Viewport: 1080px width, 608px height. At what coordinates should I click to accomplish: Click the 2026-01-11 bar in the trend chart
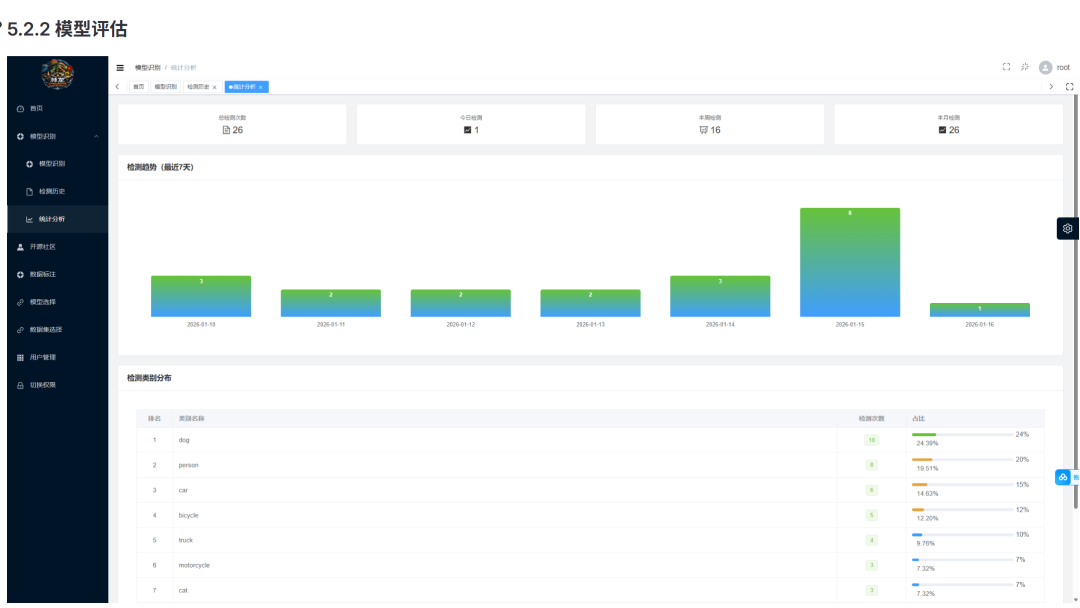click(331, 303)
